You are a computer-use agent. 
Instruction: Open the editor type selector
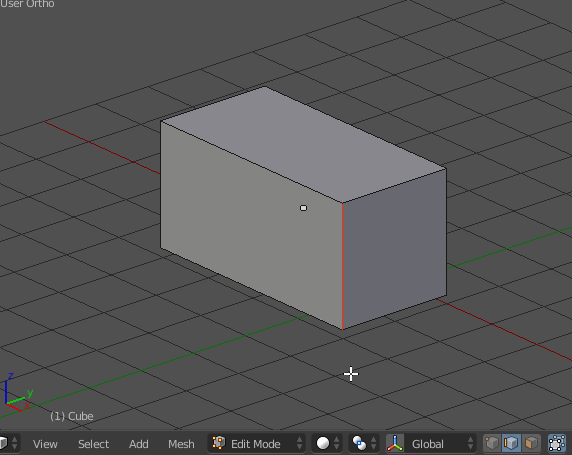pos(8,443)
